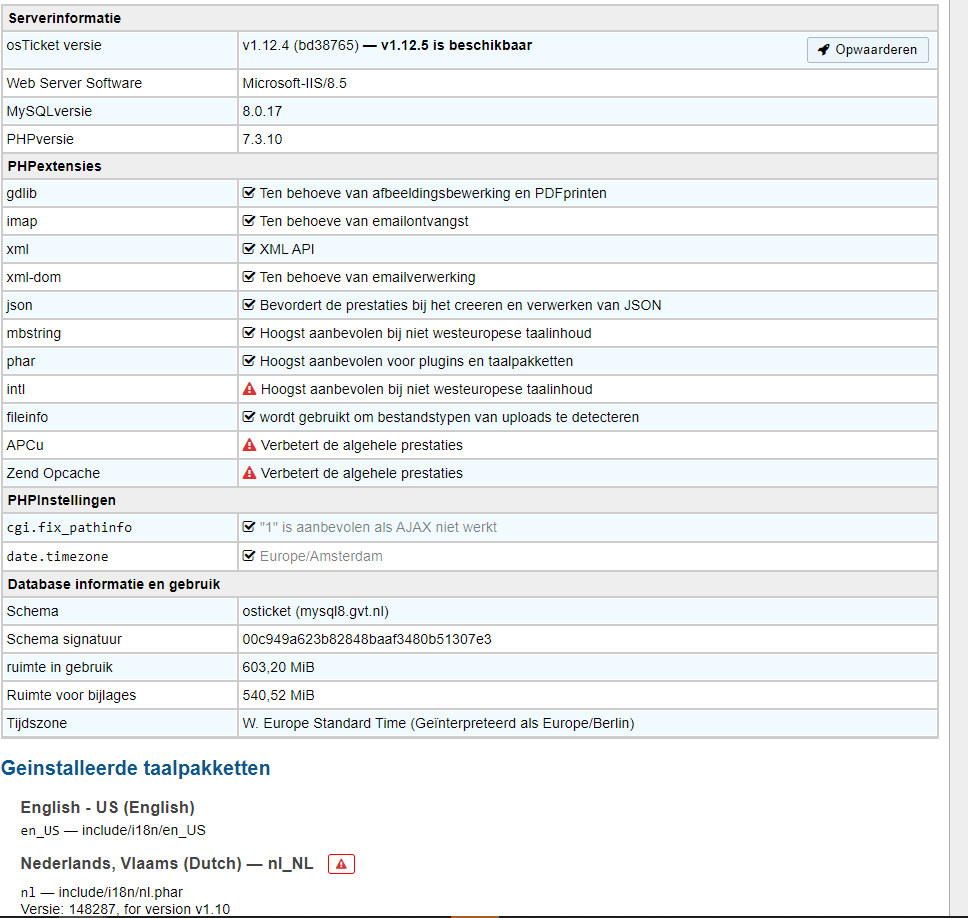This screenshot has width=968, height=918.
Task: Click the cgi.fix_pathinfo check icon
Action: point(249,527)
